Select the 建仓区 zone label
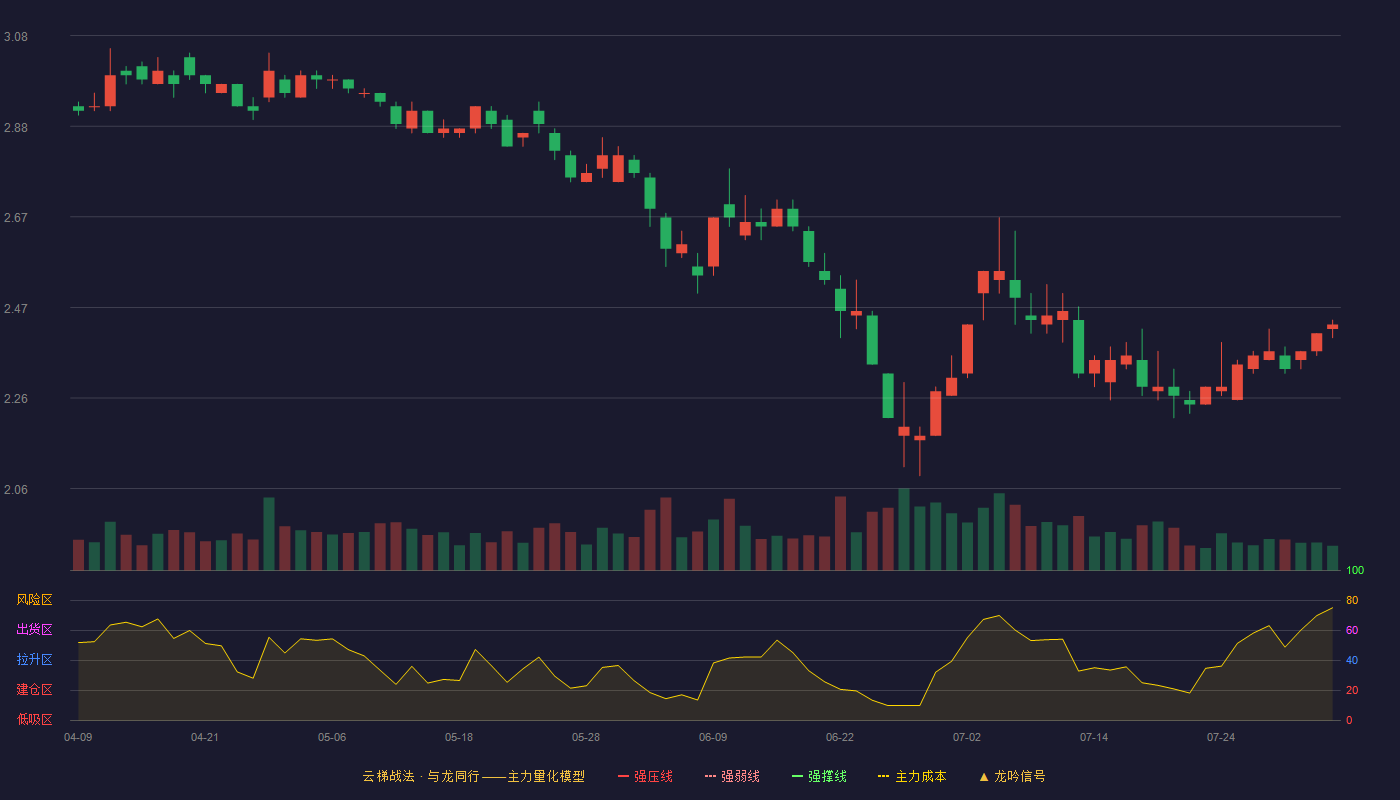This screenshot has width=1400, height=800. 35,690
